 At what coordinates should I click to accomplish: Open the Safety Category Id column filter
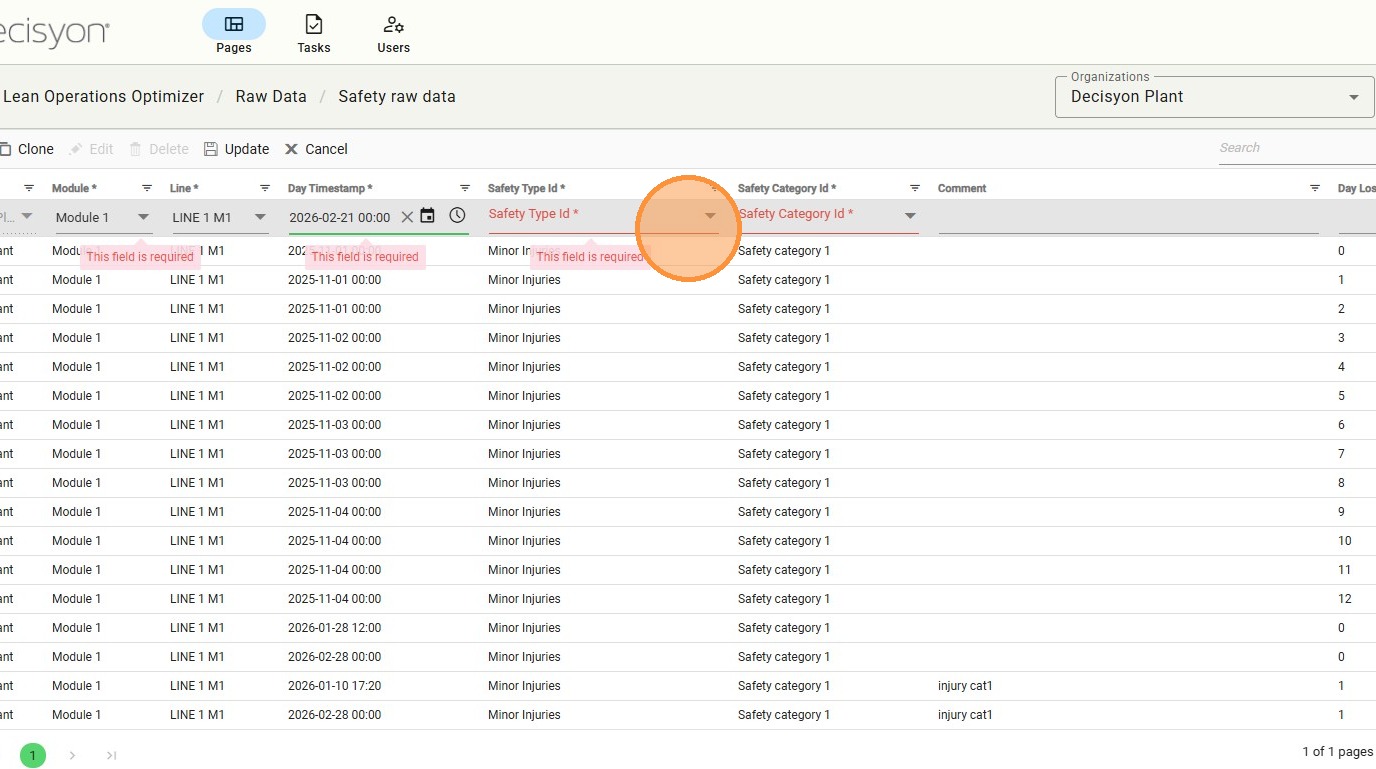pyautogui.click(x=915, y=188)
